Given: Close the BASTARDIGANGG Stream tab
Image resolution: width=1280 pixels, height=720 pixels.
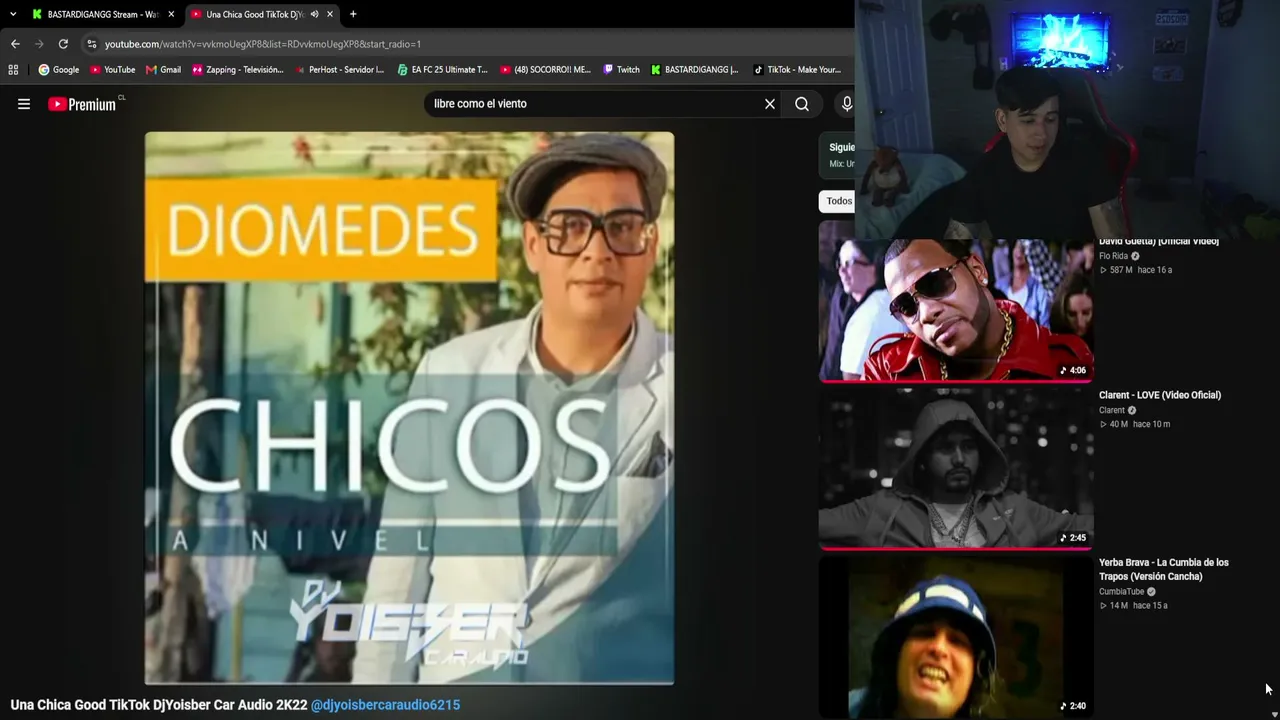Looking at the screenshot, I should point(171,14).
